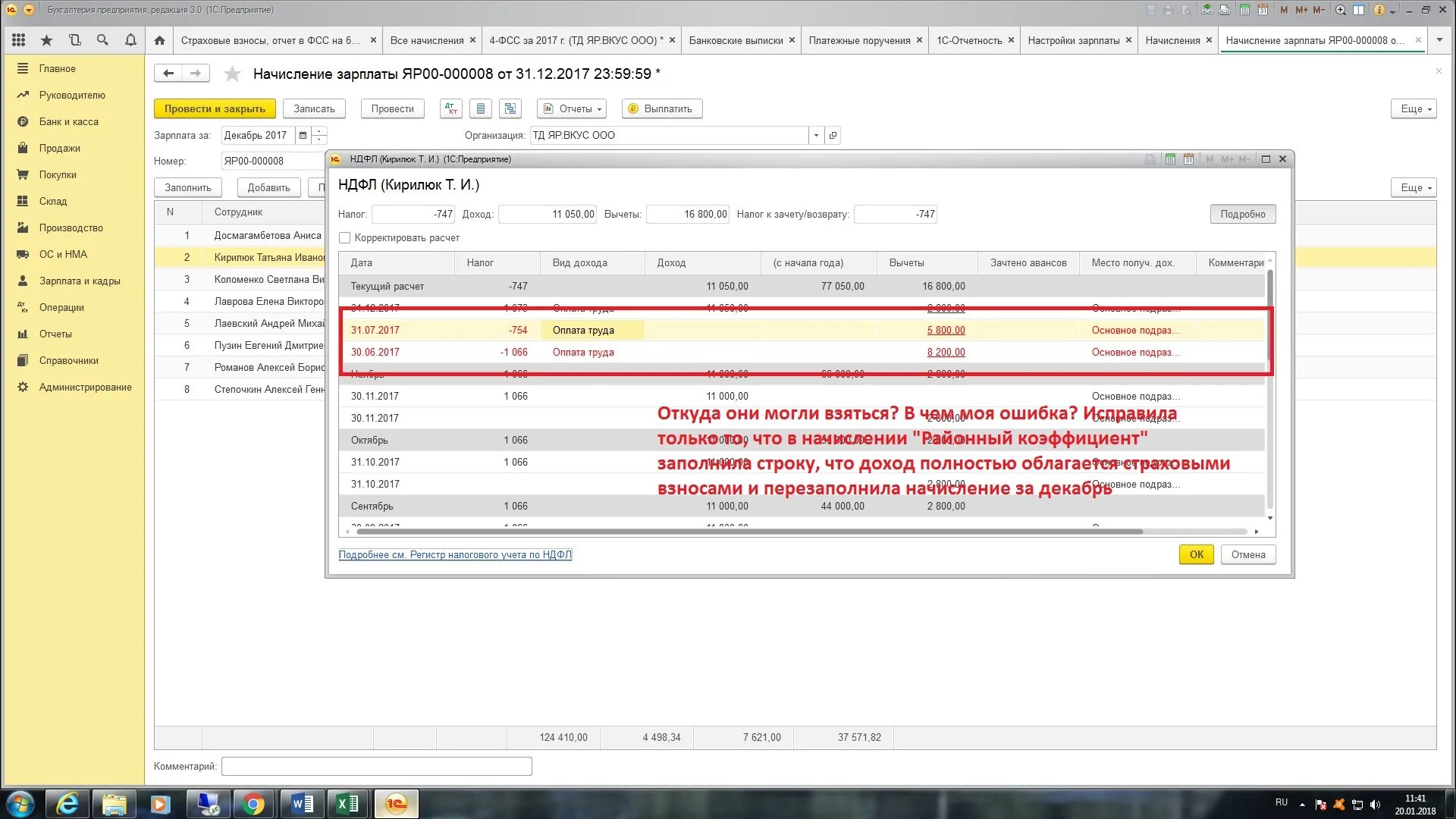Open Администрирование section in sidebar
The width and height of the screenshot is (1456, 819).
point(86,387)
